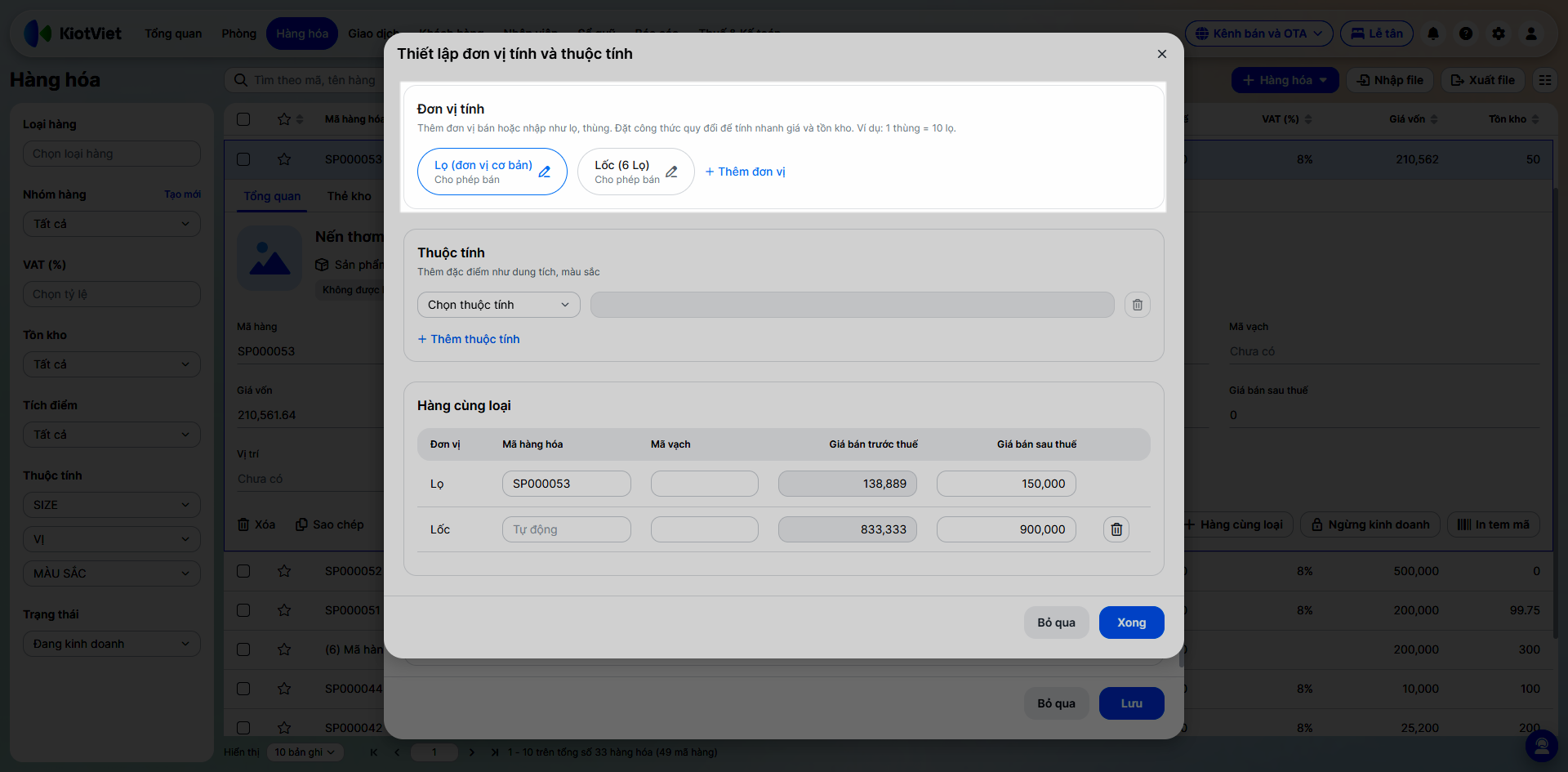Open the help question mark icon
The height and width of the screenshot is (772, 1568).
pos(1466,33)
